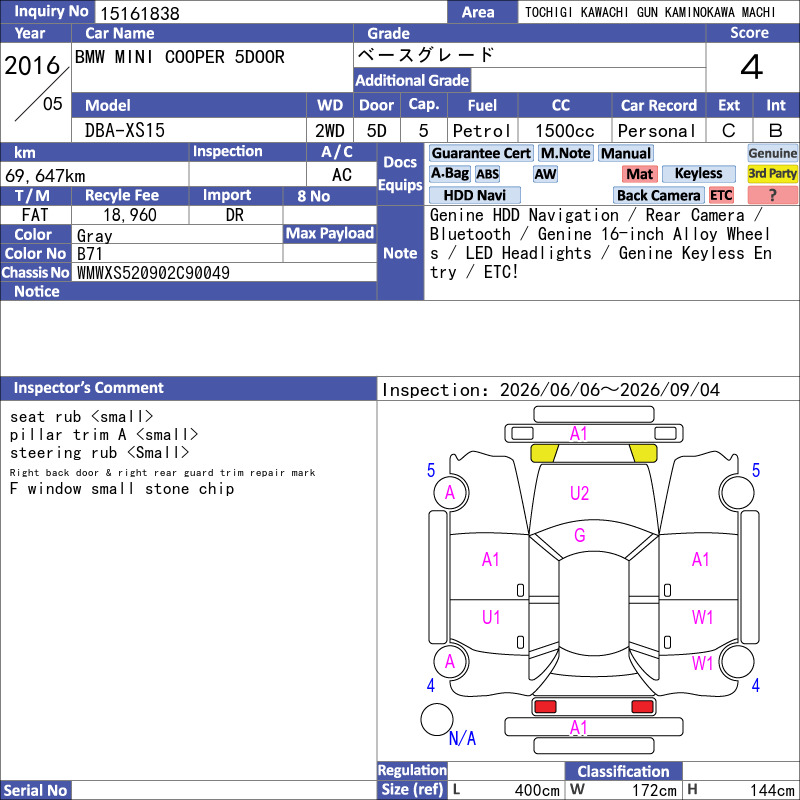This screenshot has width=800, height=800.
Task: Select the G mark on windshield diagram
Action: click(580, 535)
